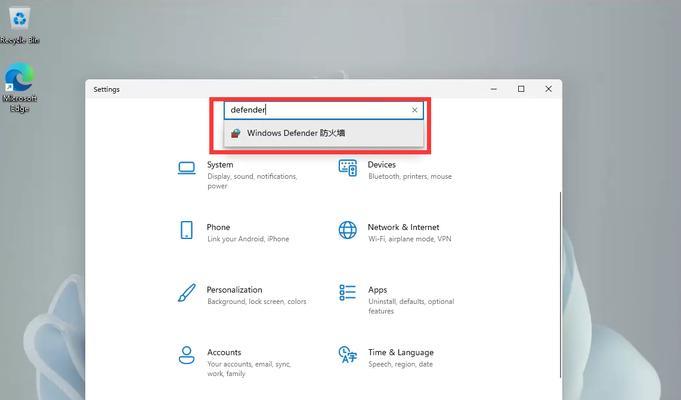The image size is (681, 400).
Task: Open the Network & Internet category
Action: tap(395, 232)
